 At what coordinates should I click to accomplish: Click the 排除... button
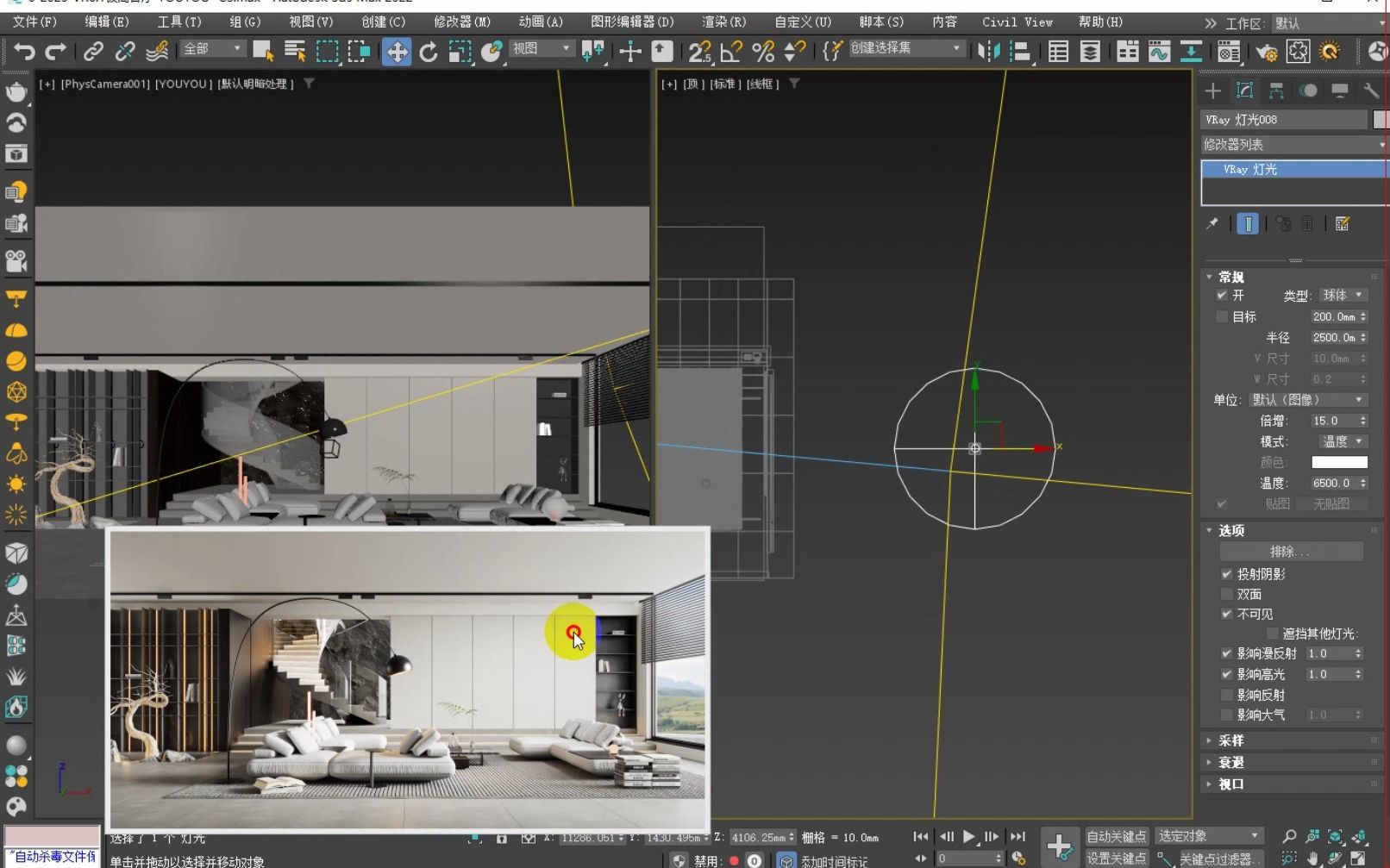(1290, 552)
